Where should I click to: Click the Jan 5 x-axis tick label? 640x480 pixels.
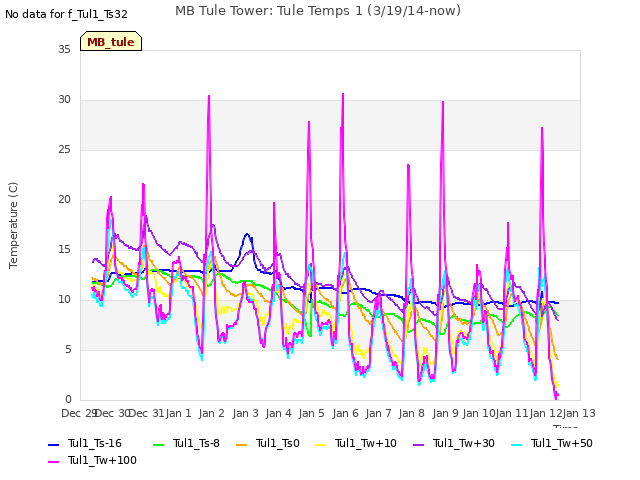click(x=312, y=413)
